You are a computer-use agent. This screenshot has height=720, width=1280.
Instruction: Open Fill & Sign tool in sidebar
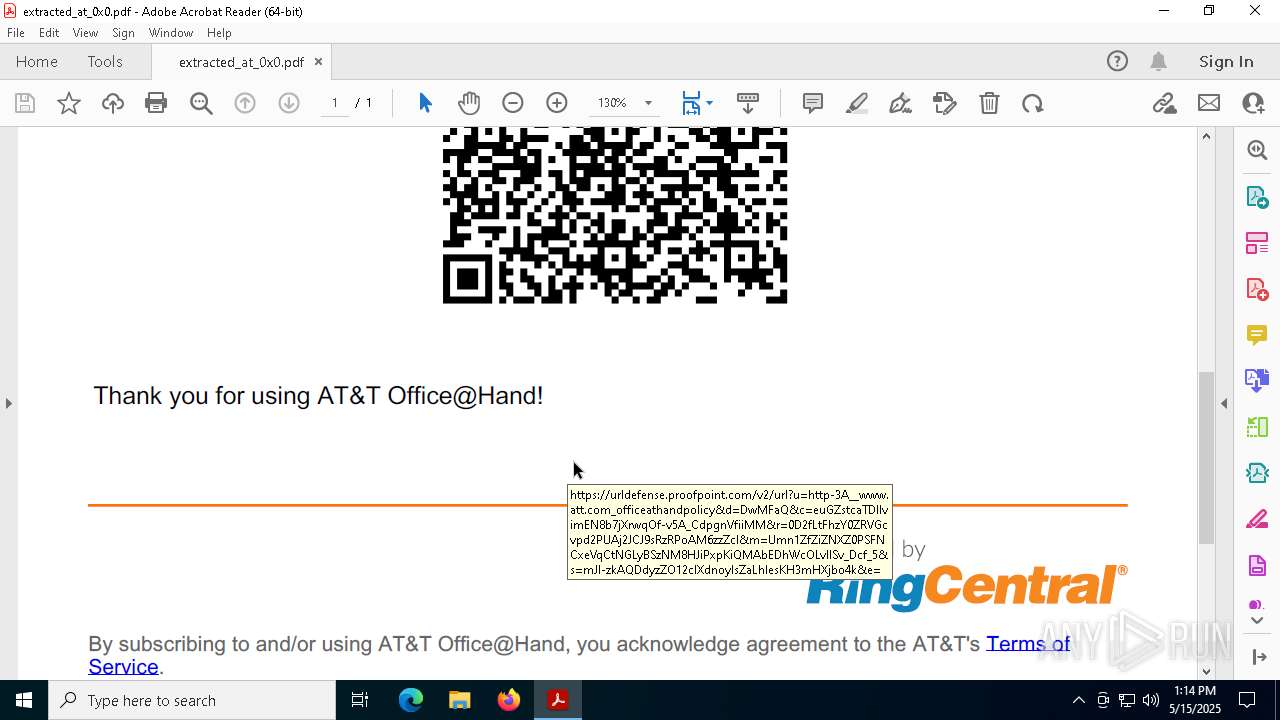point(1257,519)
